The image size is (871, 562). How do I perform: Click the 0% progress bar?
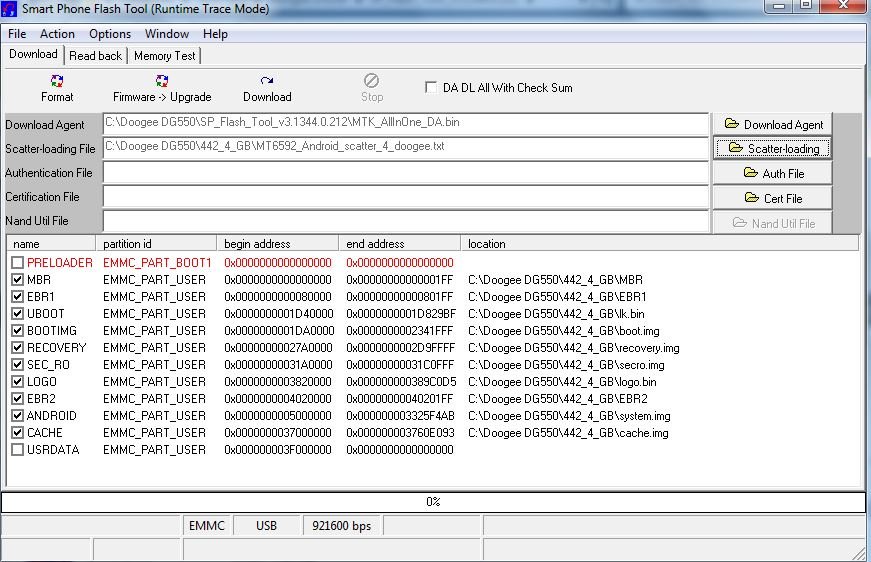433,502
